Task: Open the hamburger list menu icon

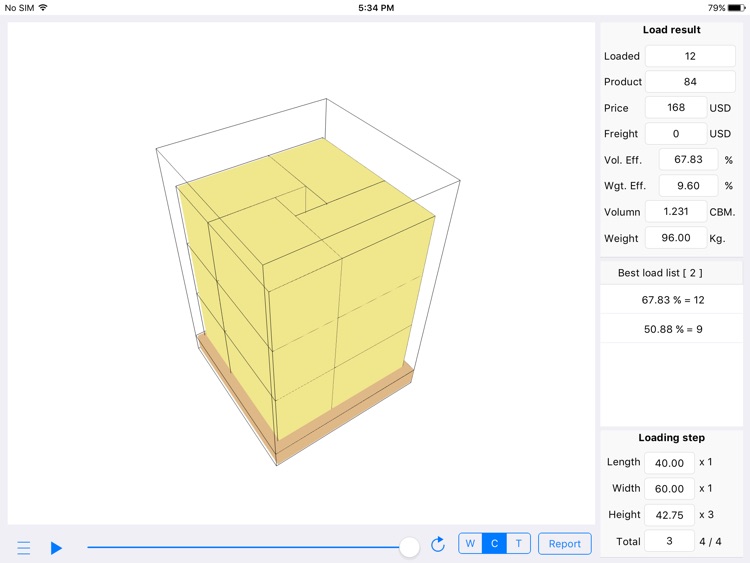Action: 24,548
